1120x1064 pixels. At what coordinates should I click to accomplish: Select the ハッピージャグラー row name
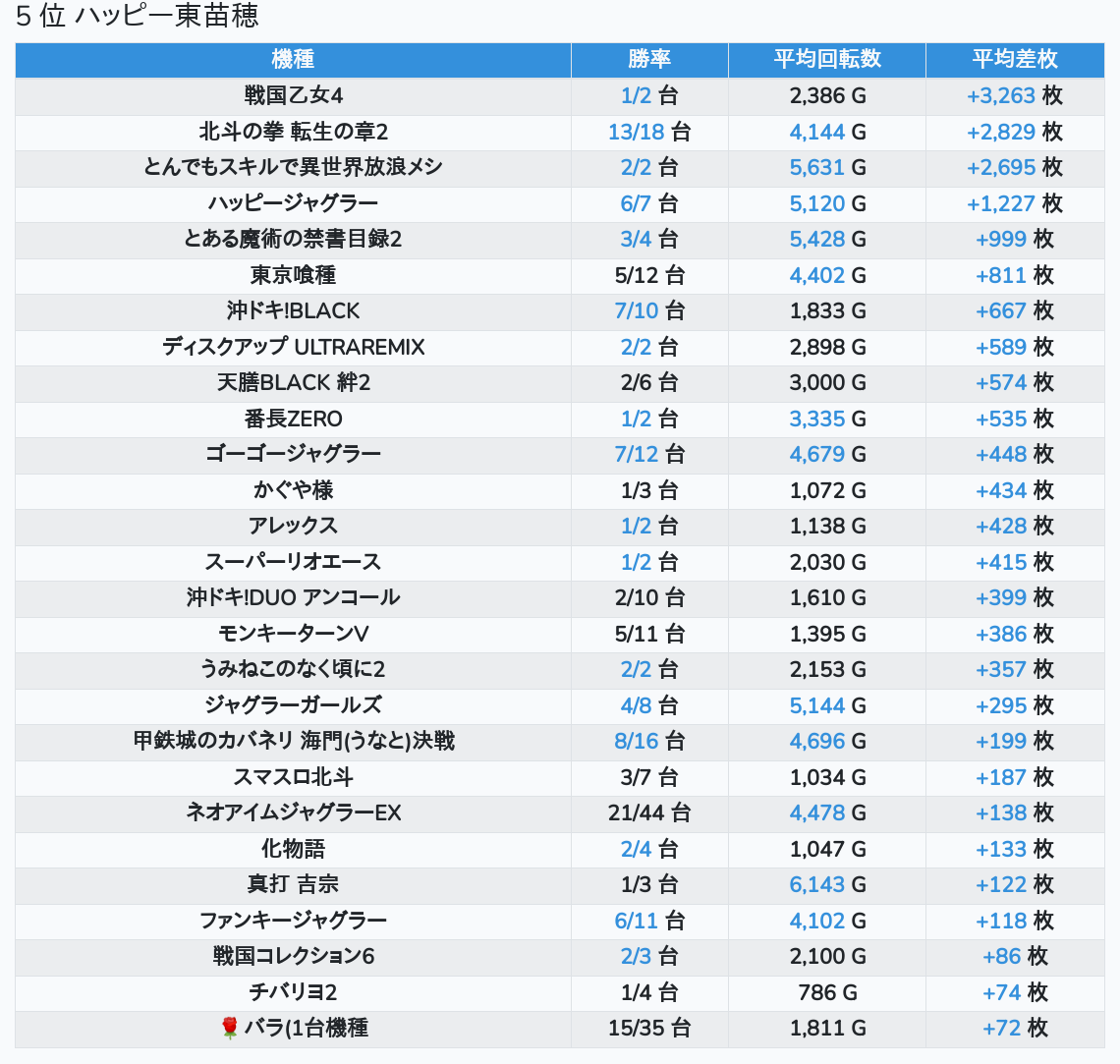pyautogui.click(x=293, y=203)
